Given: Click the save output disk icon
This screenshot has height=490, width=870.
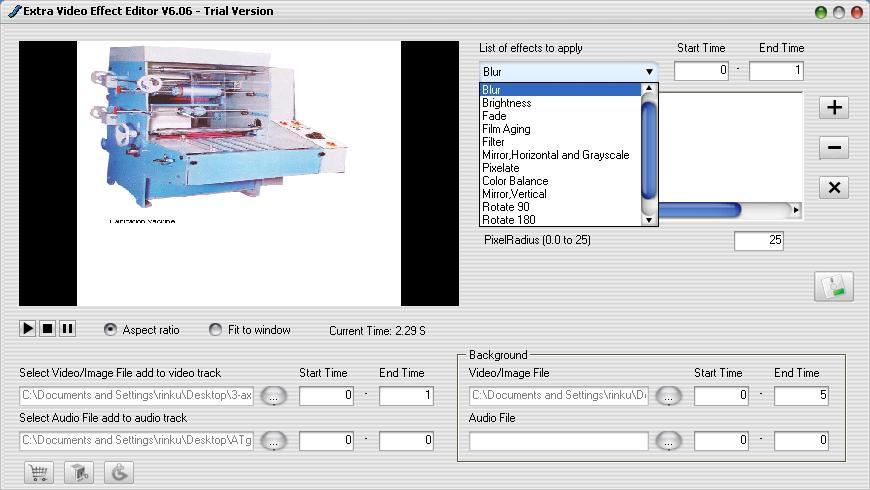Looking at the screenshot, I should 834,286.
